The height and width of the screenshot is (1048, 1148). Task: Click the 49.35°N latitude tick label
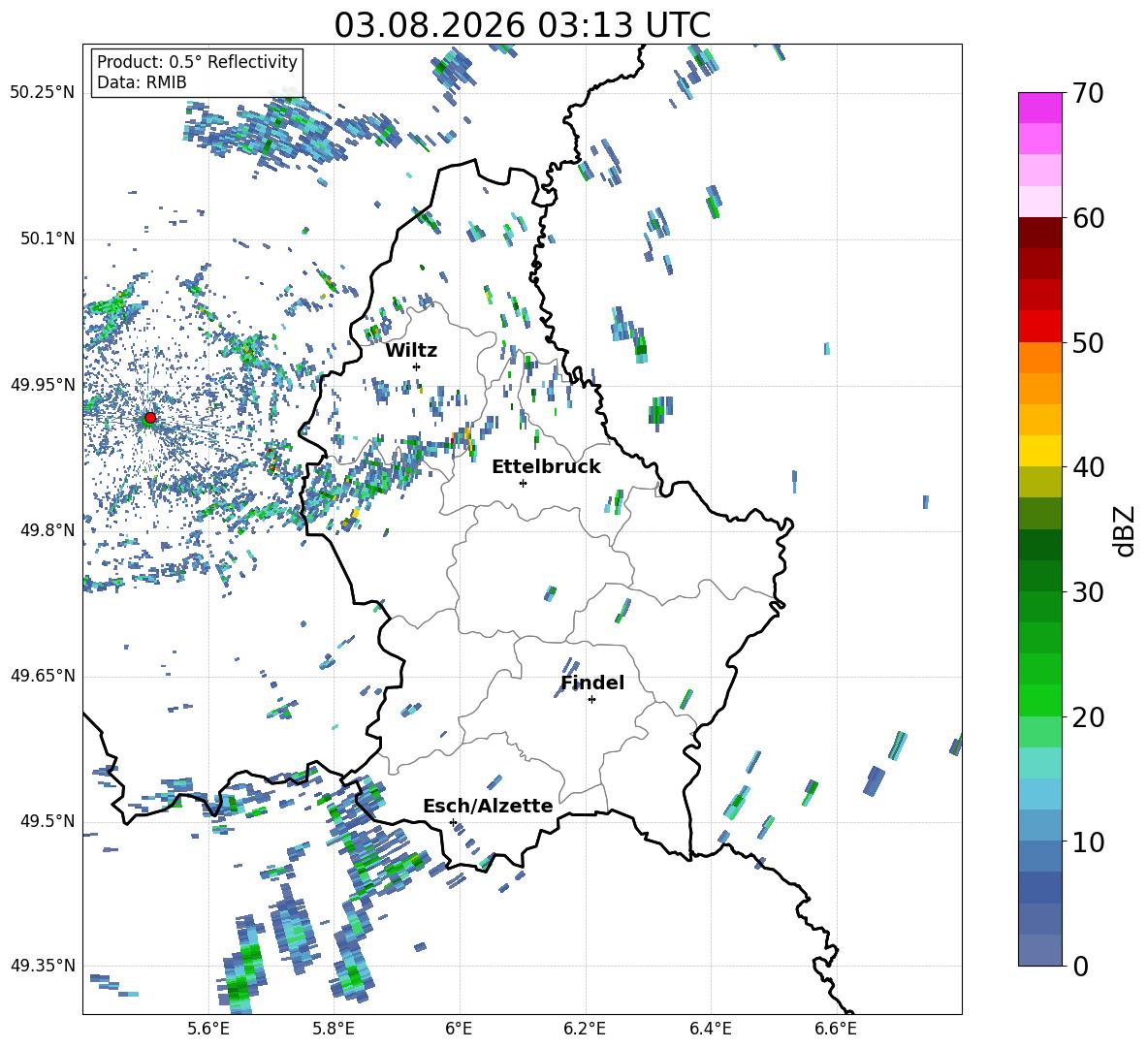tap(43, 966)
